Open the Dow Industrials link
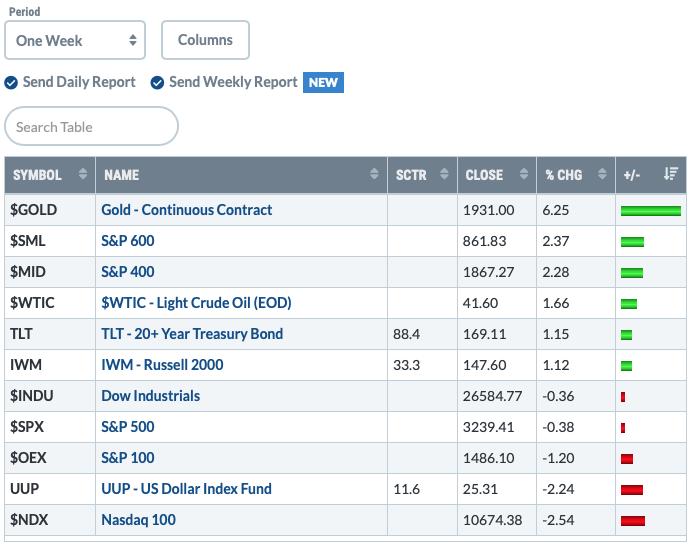The image size is (693, 547). [151, 396]
